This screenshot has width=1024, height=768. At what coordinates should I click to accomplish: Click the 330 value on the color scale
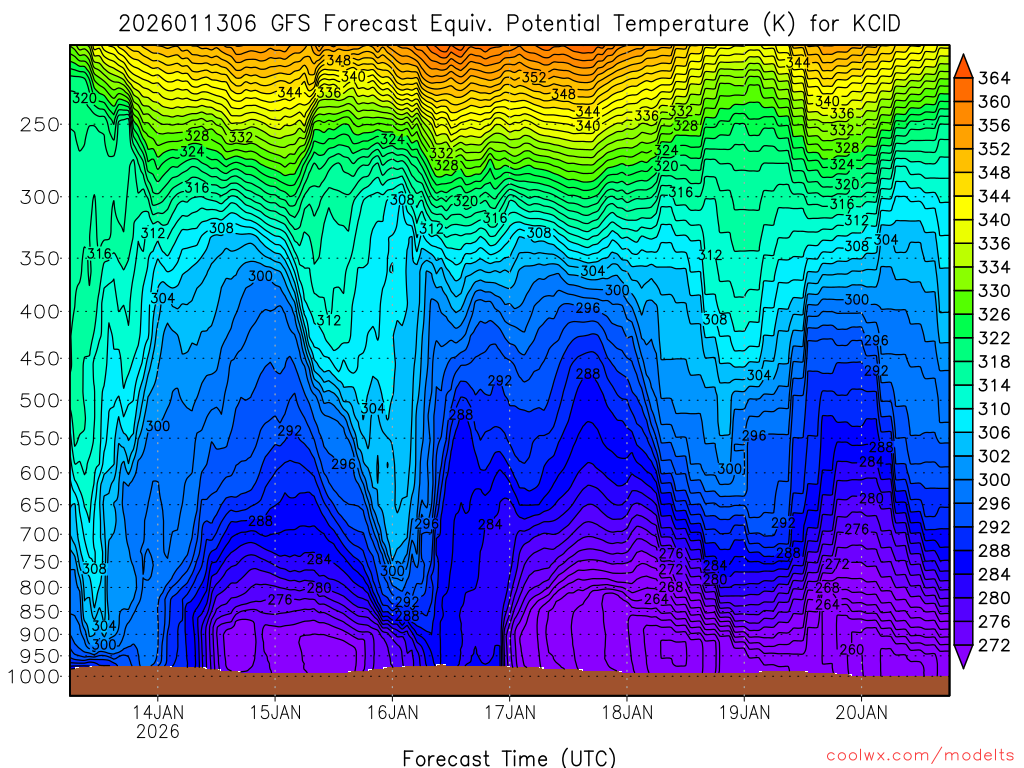(994, 291)
